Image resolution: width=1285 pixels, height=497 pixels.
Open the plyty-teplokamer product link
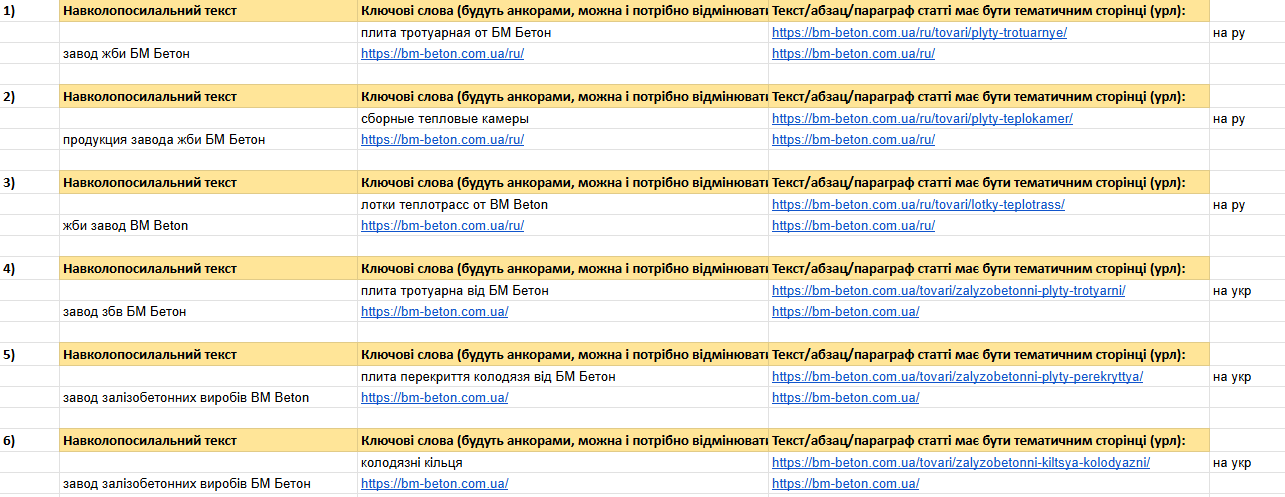pyautogui.click(x=922, y=119)
